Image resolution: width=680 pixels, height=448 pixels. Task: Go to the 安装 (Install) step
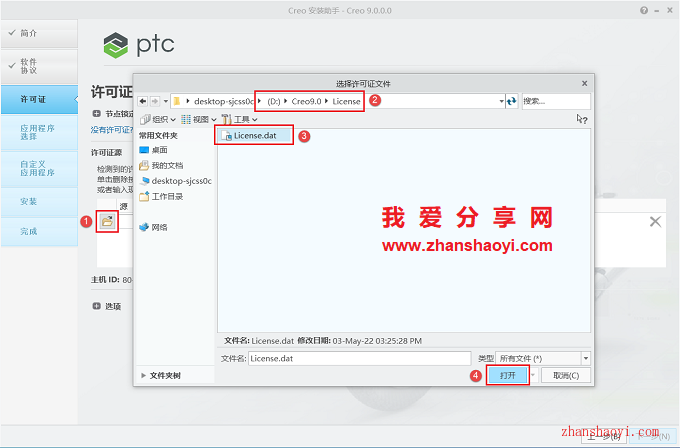pos(39,202)
